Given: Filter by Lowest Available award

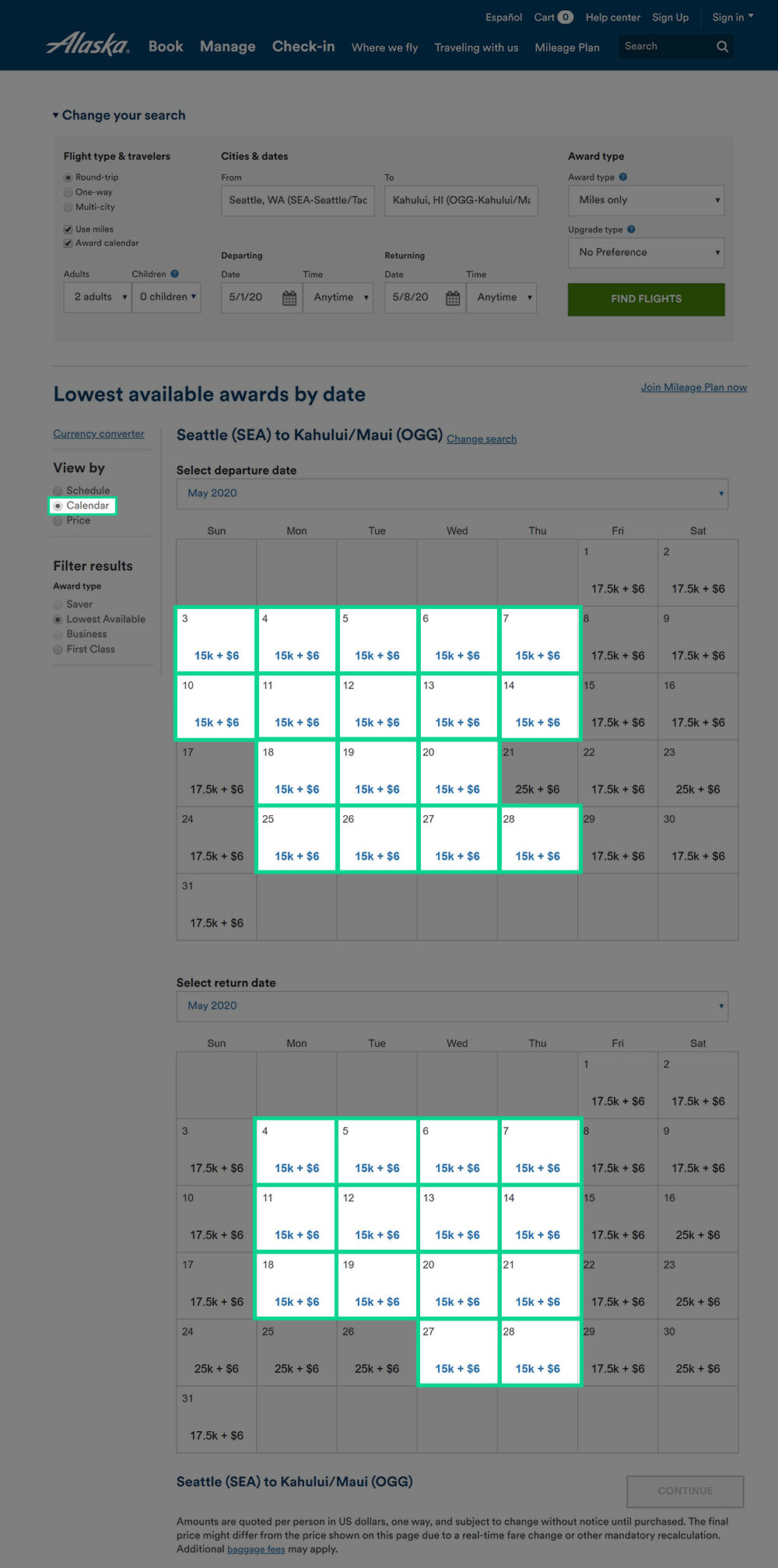Looking at the screenshot, I should 58,619.
